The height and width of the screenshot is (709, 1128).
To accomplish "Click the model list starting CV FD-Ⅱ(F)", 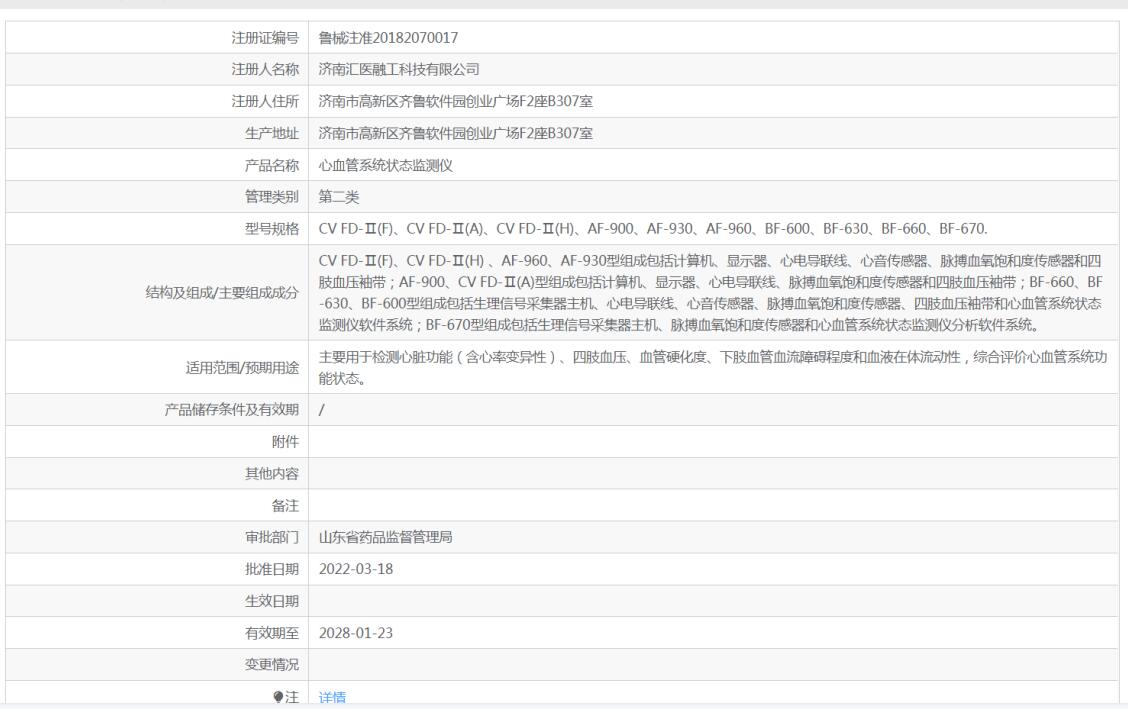I will (653, 229).
